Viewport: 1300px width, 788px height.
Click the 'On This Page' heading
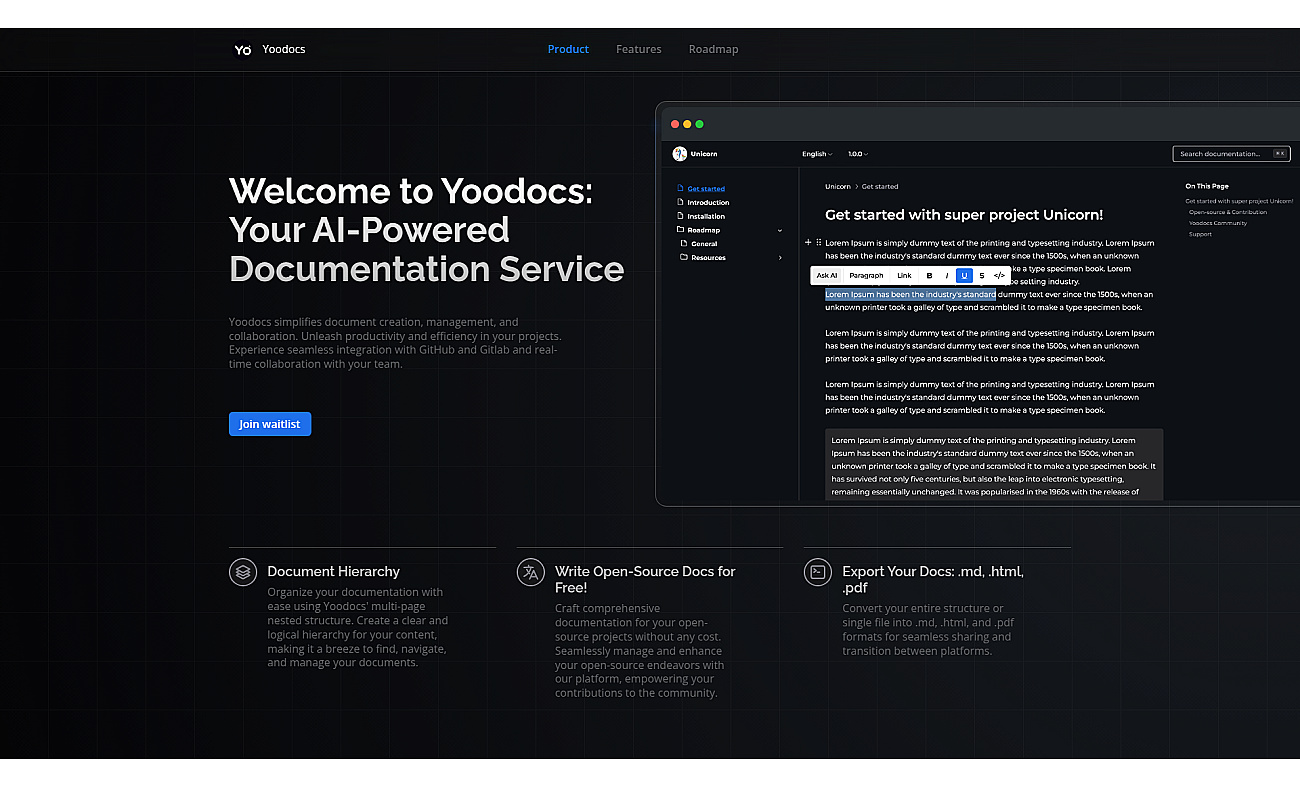click(x=1207, y=187)
